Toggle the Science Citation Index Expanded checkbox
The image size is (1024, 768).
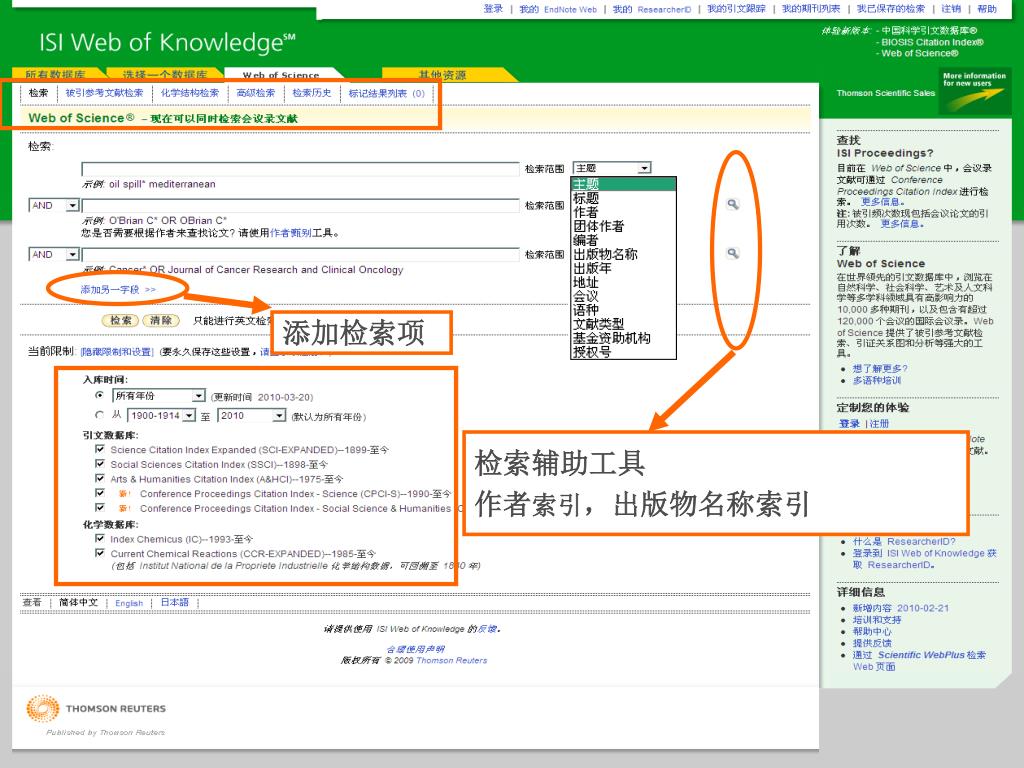point(99,450)
